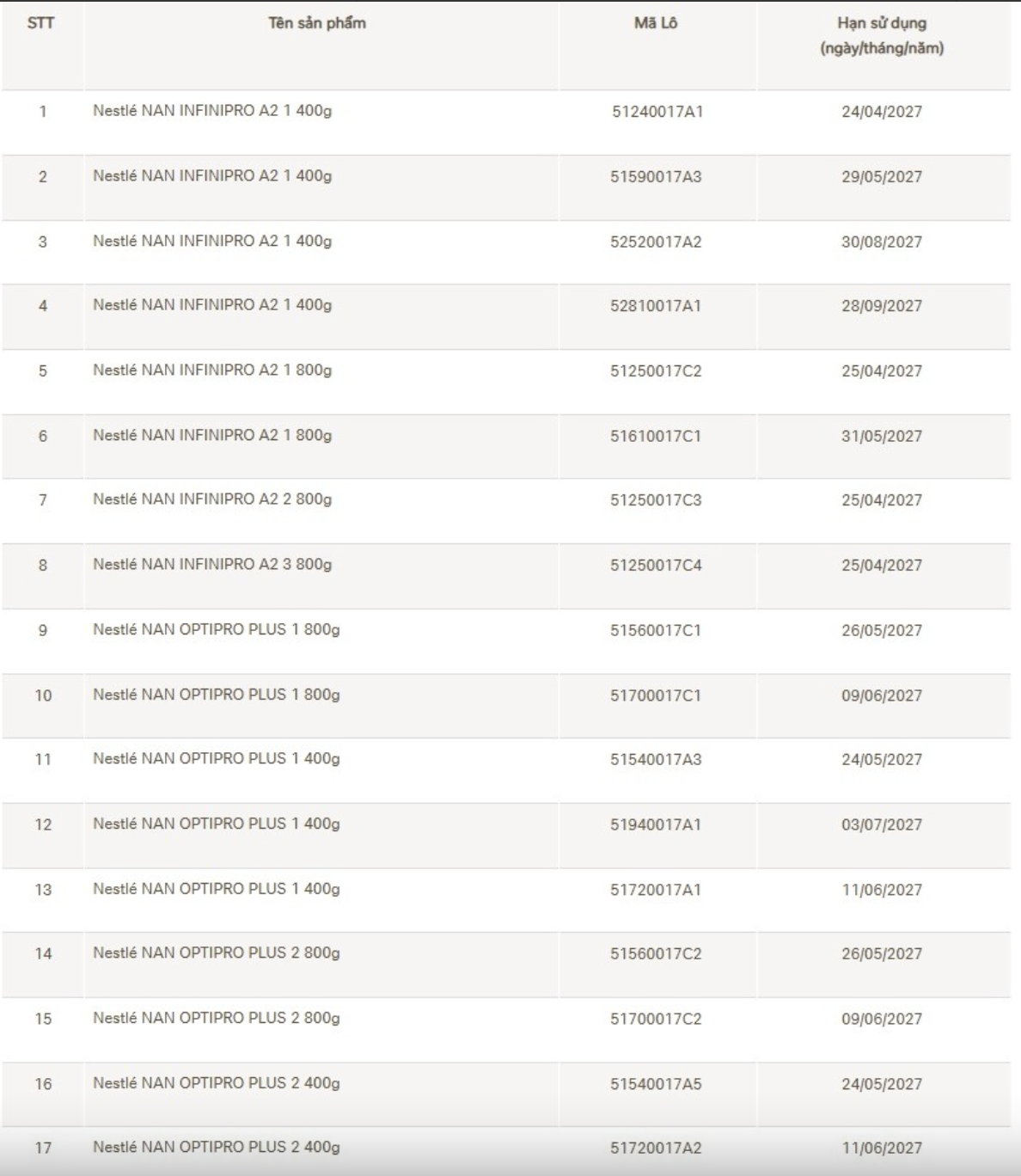
Task: Select lot code 51240017A1
Action: point(657,112)
